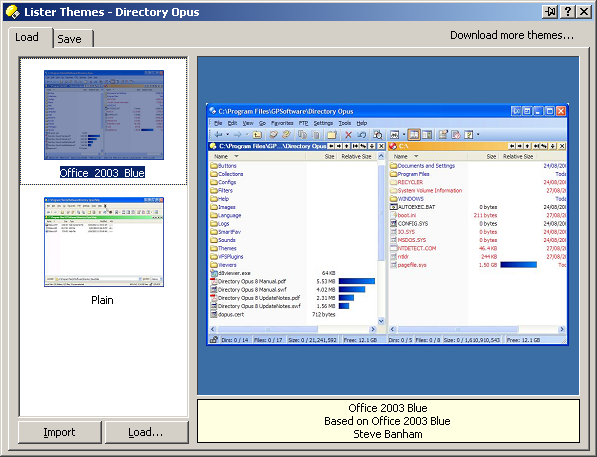
Task: Click Size column header in right pane
Action: 491,157
